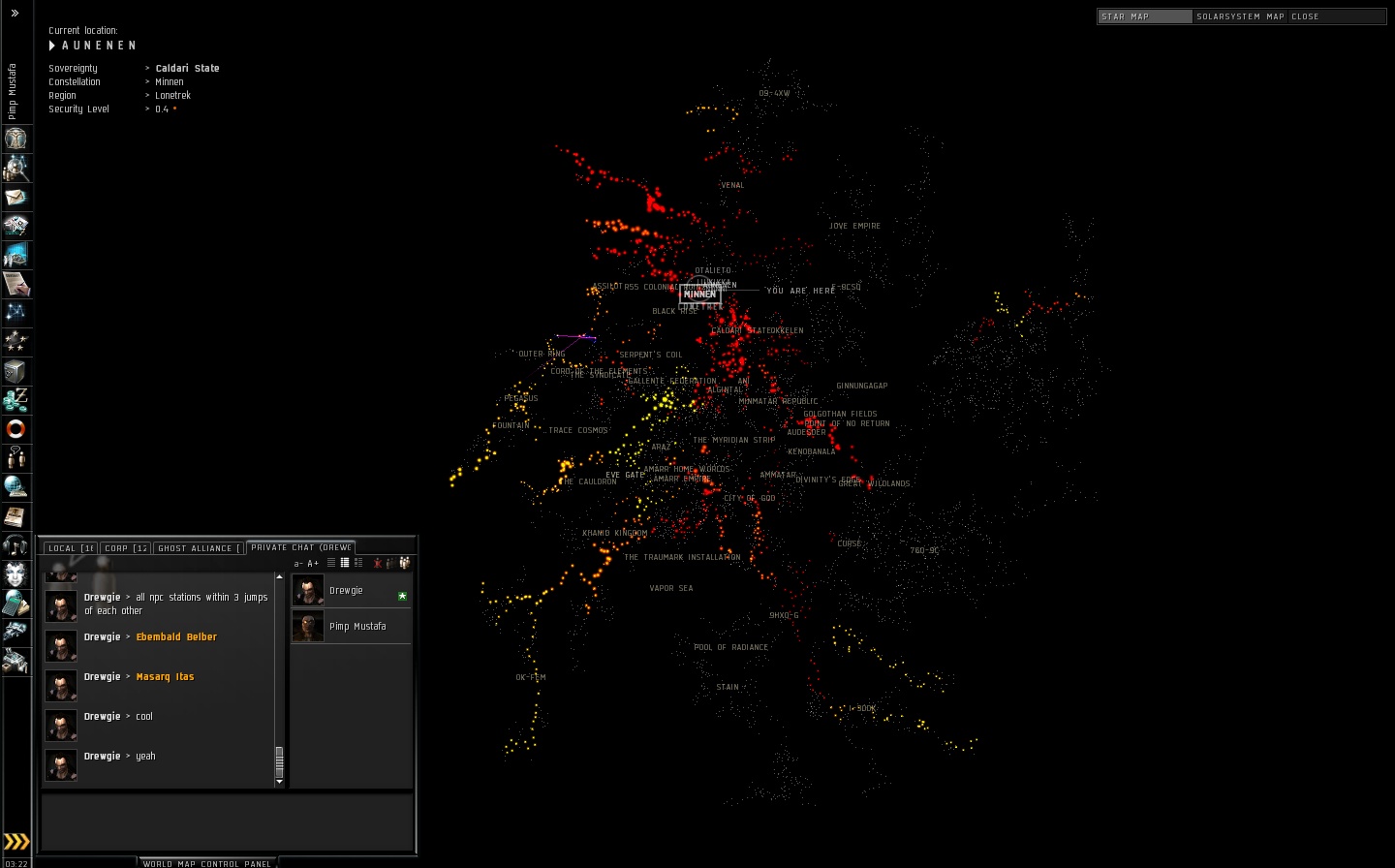The width and height of the screenshot is (1395, 868).
Task: Open the ship fitting icon in sidebar
Action: coord(15,226)
